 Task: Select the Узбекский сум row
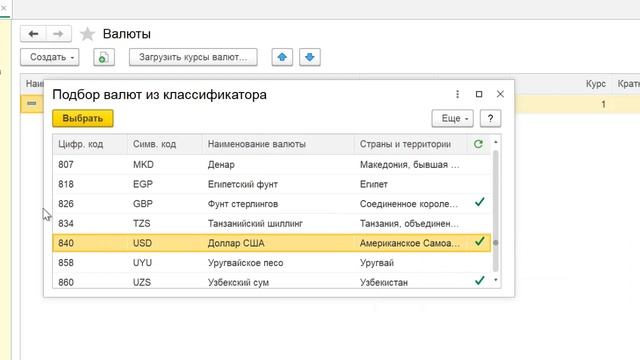tap(272, 281)
